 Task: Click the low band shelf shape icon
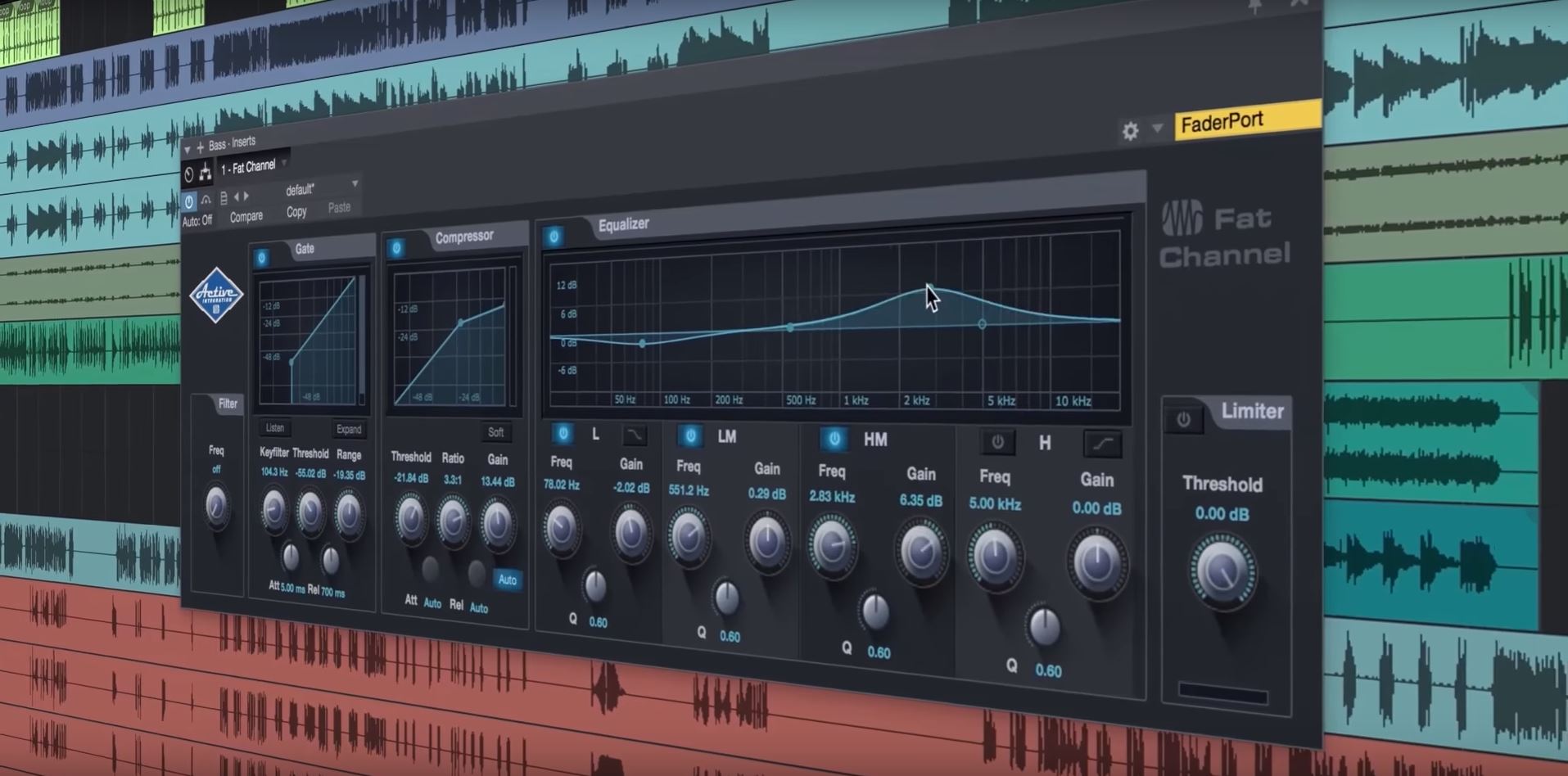[634, 435]
